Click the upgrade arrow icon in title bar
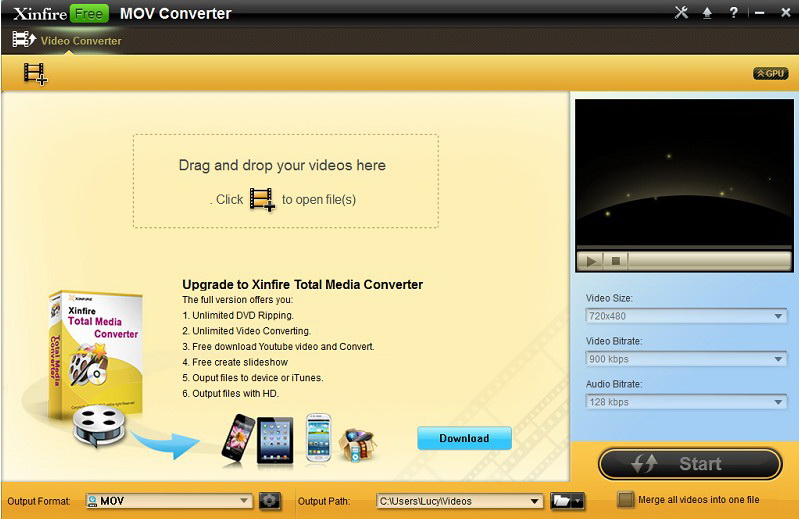 tap(707, 13)
